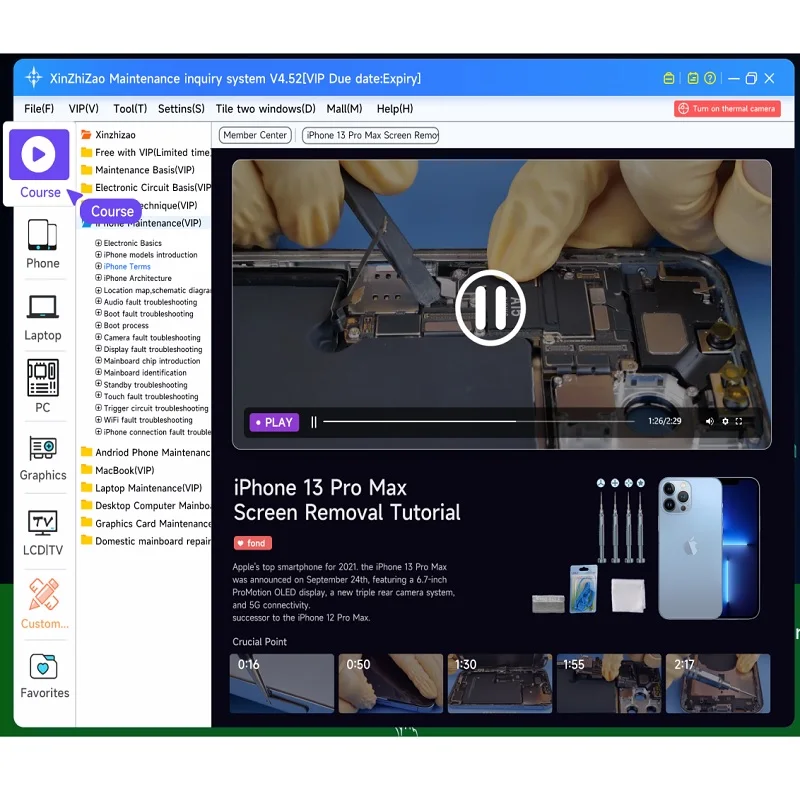Expand iPhone Terms tree node
This screenshot has width=800, height=800.
(x=98, y=266)
